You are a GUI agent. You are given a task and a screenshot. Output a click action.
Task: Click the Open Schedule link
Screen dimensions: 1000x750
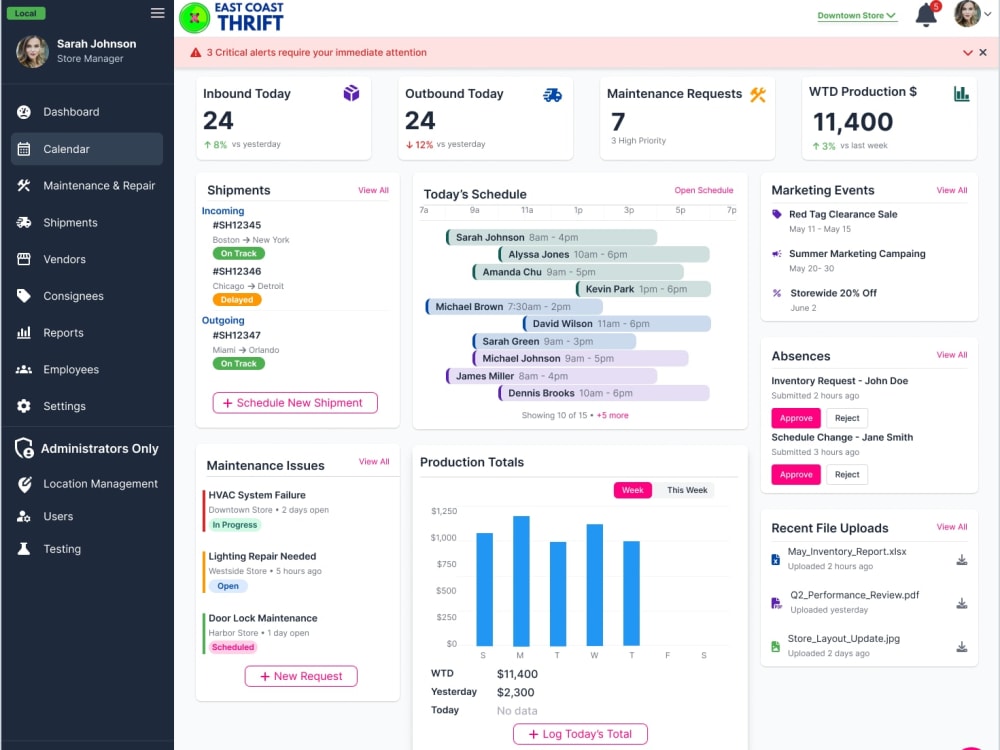coord(703,190)
